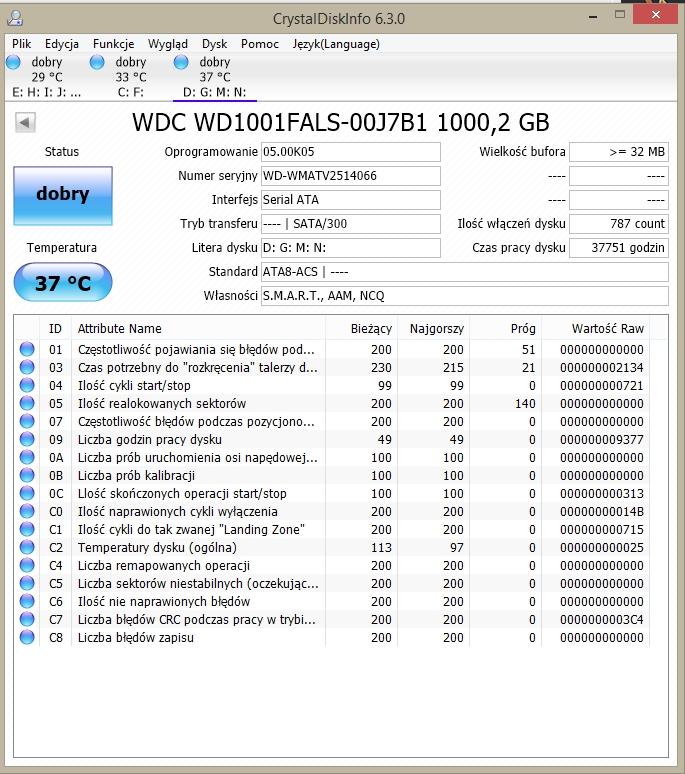
Task: Click the blue status orb for disk C: F:
Action: 97,62
